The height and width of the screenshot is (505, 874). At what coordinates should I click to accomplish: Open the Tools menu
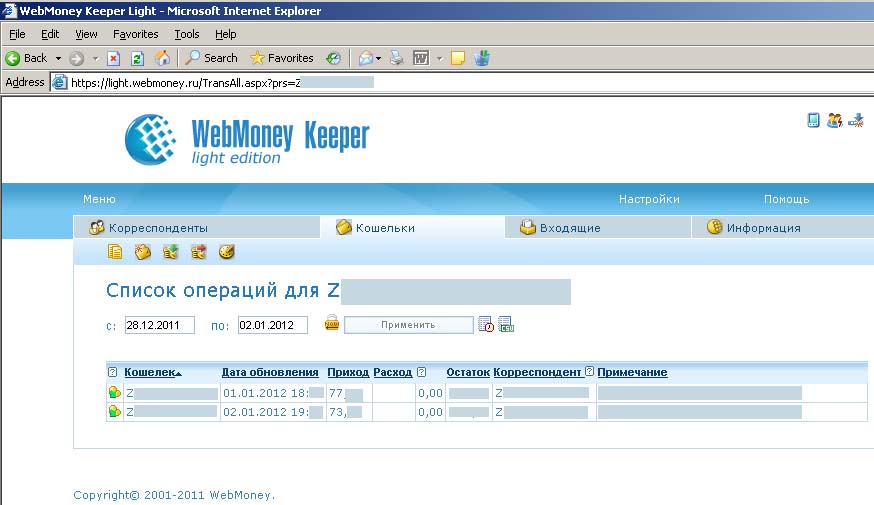tap(187, 34)
